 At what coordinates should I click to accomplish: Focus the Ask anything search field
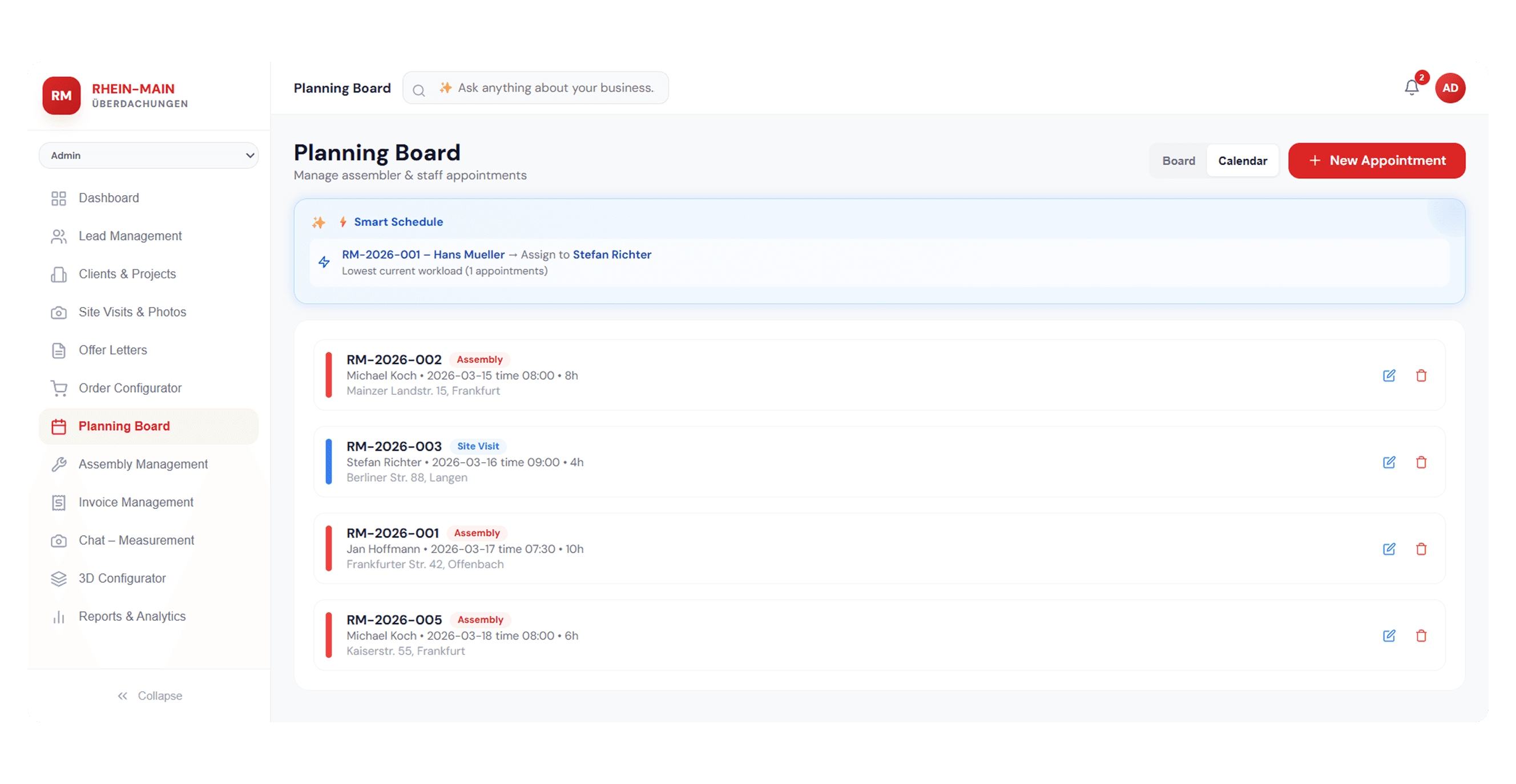(x=535, y=88)
